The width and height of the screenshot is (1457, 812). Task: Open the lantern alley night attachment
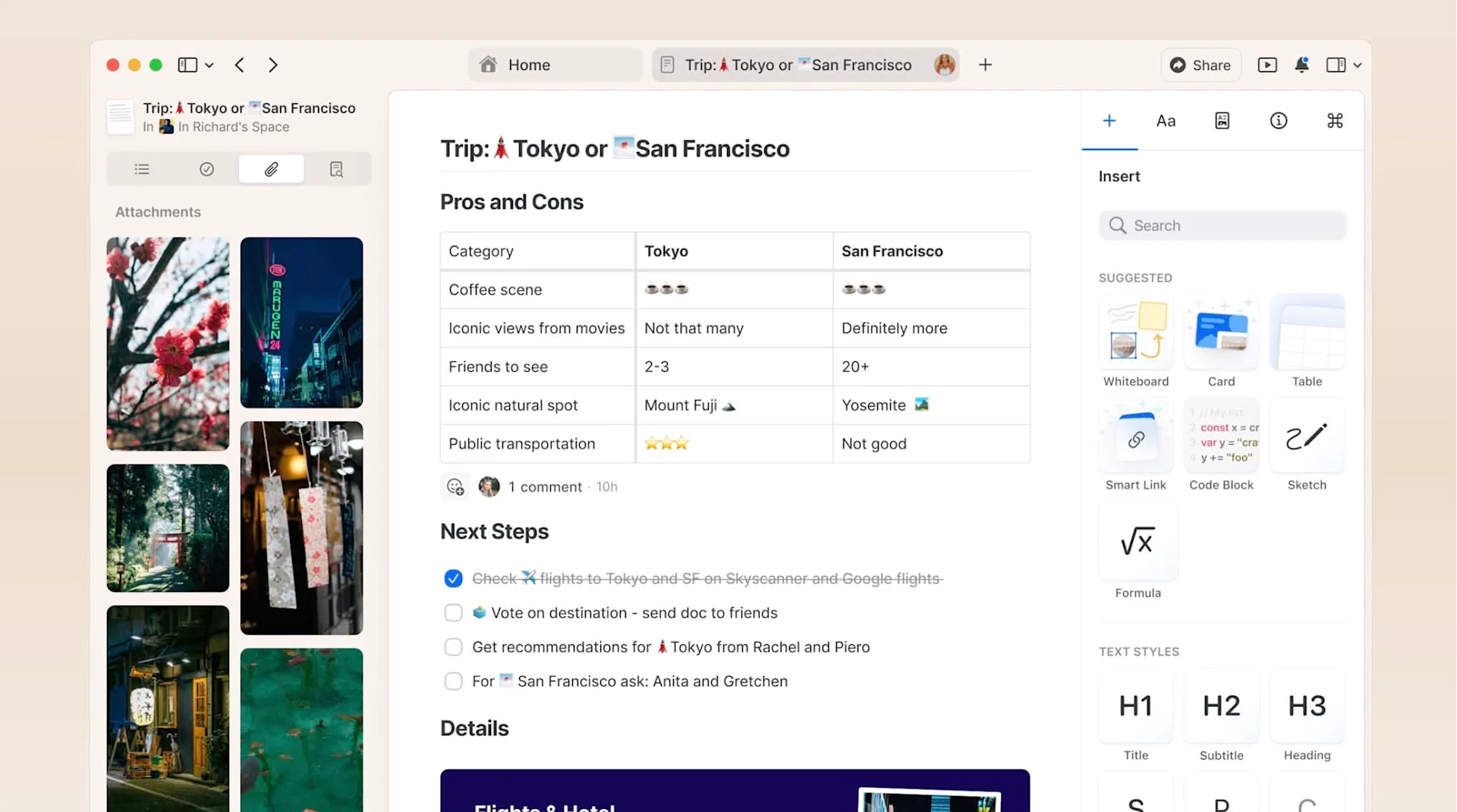tap(168, 709)
